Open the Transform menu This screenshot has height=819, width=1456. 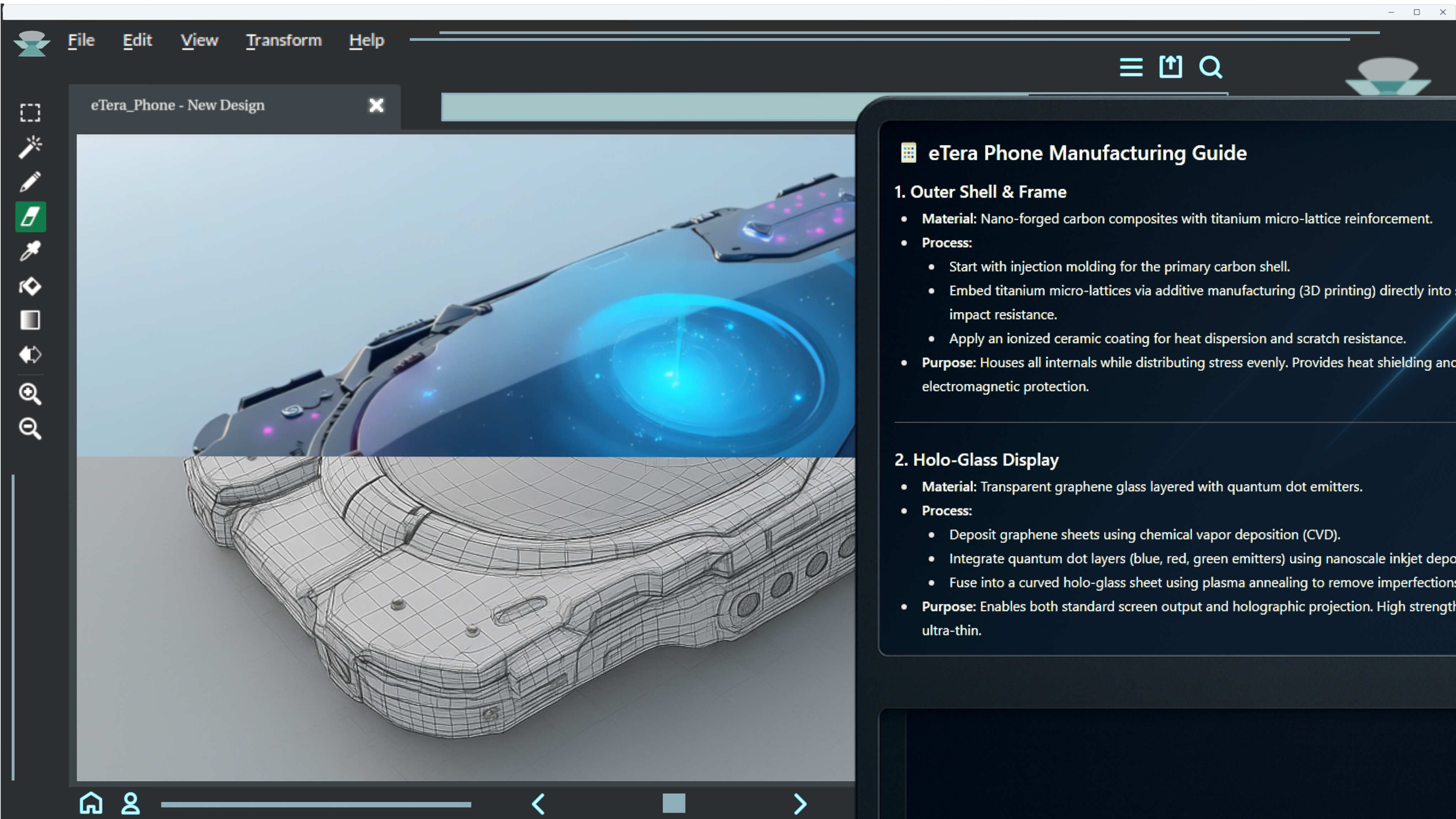pyautogui.click(x=283, y=40)
